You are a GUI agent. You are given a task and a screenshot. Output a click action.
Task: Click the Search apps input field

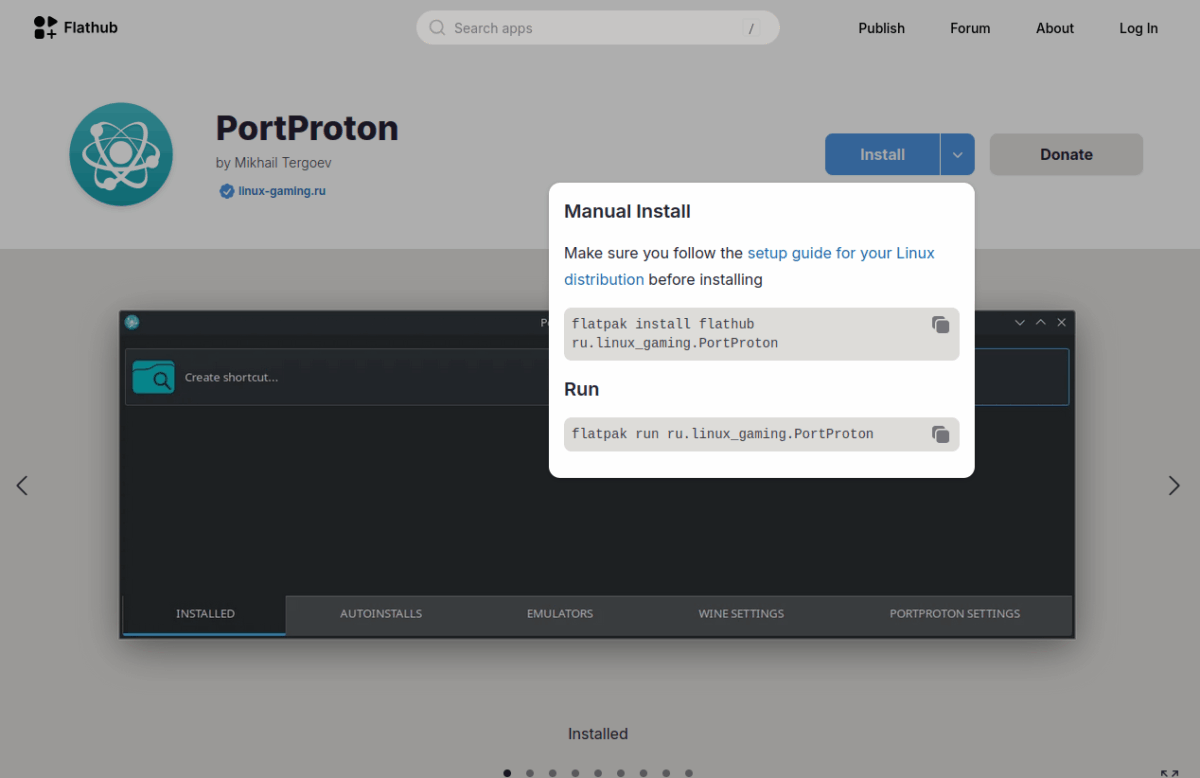click(x=597, y=27)
